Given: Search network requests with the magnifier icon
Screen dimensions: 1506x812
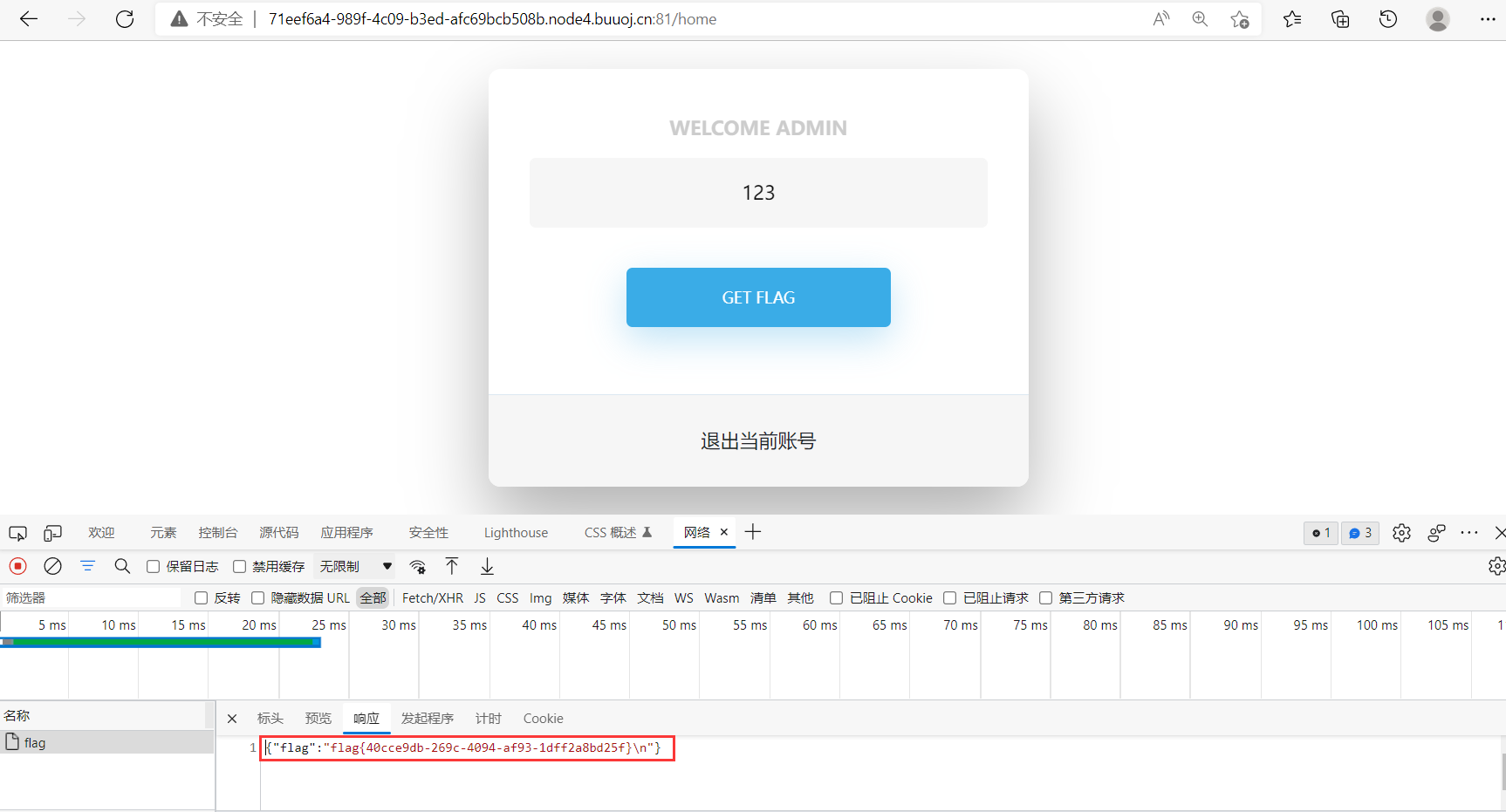Looking at the screenshot, I should [122, 566].
